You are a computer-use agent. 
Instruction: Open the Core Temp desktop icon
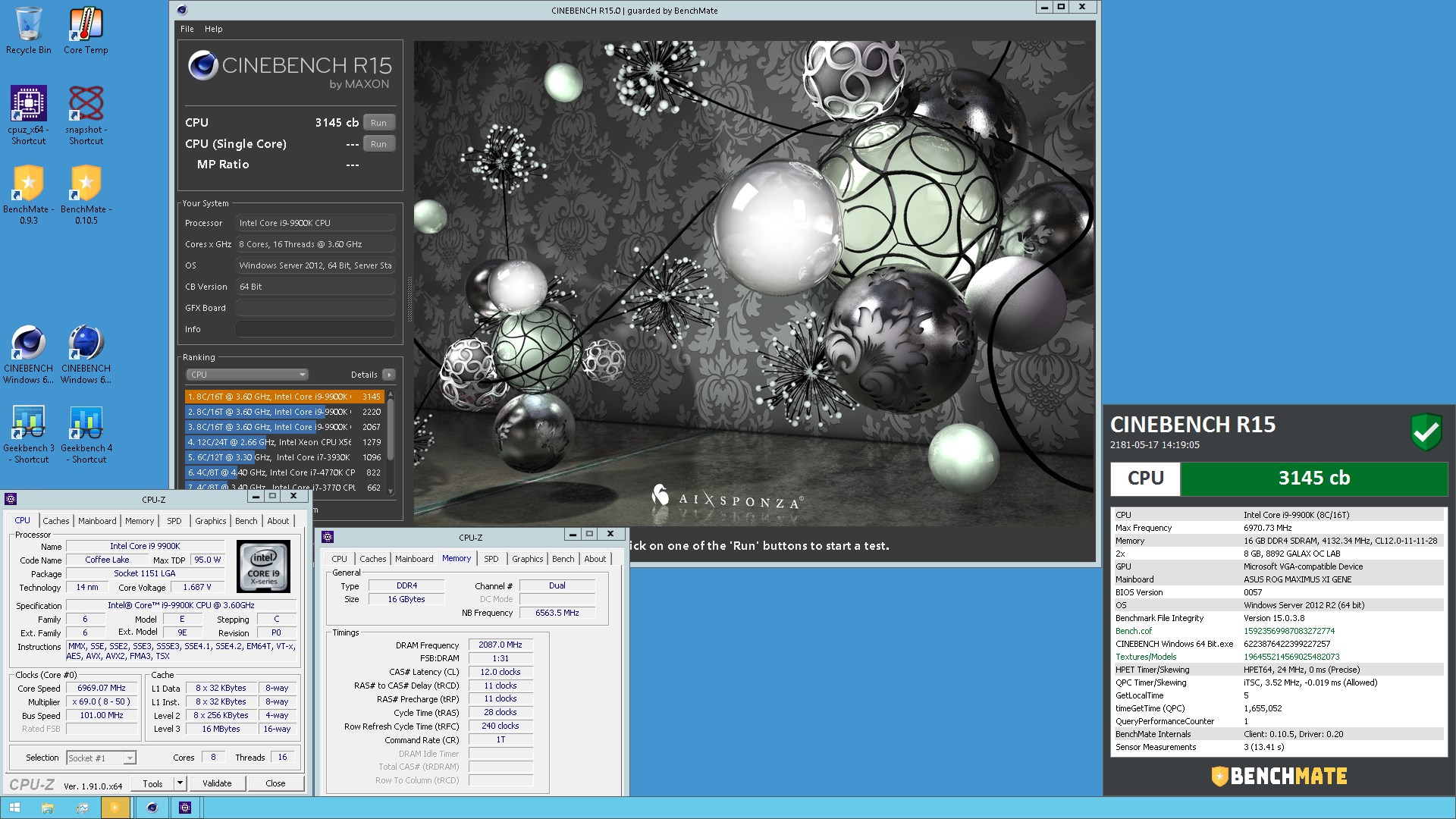pos(86,30)
